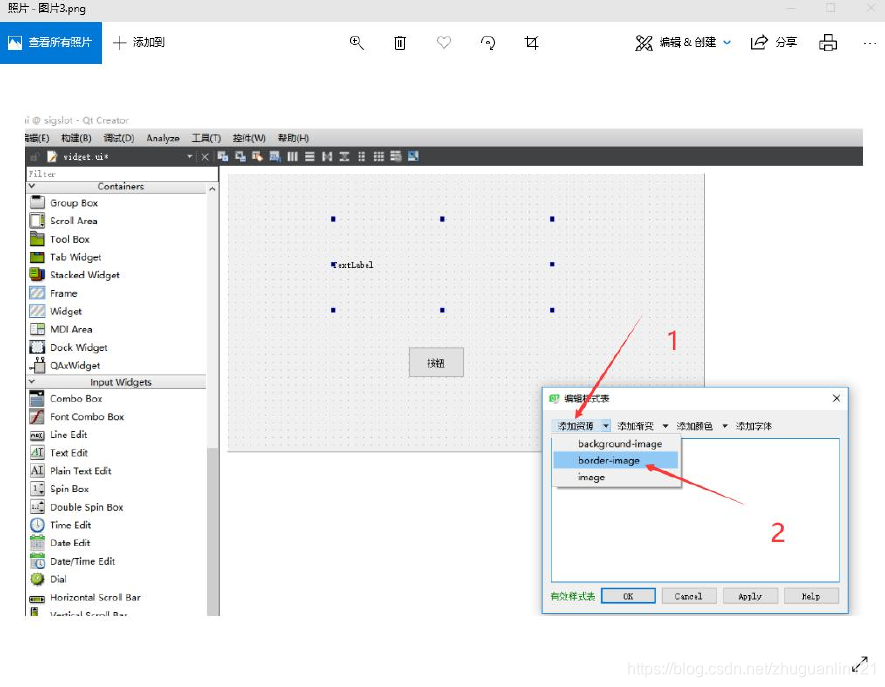
Task: Select Scroll Area widget
Action: coord(74,221)
